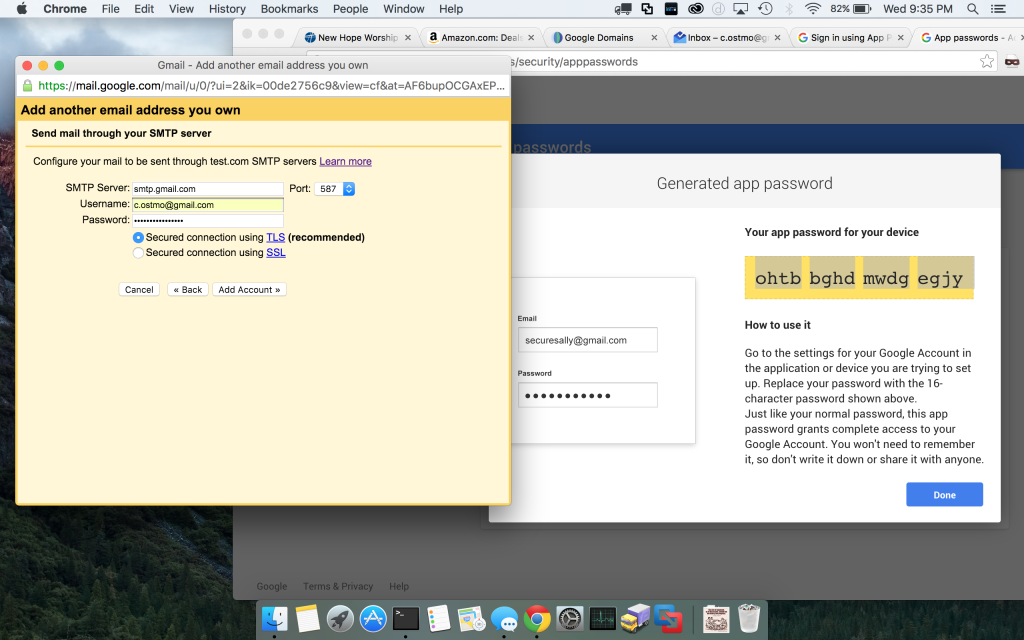Viewport: 1024px width, 640px height.
Task: Click the generated app password text
Action: click(x=859, y=278)
